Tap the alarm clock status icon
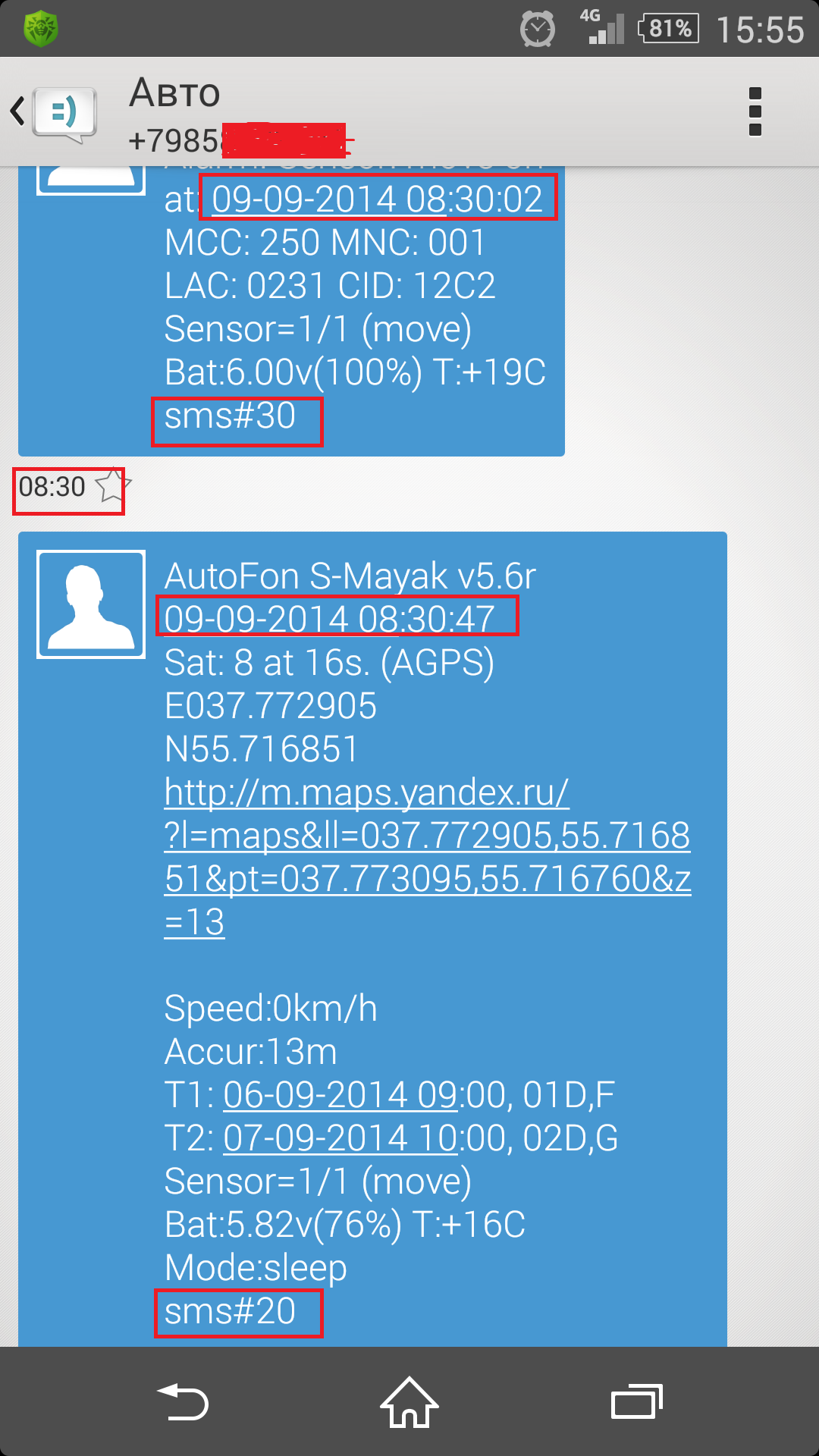The image size is (819, 1456). click(538, 30)
